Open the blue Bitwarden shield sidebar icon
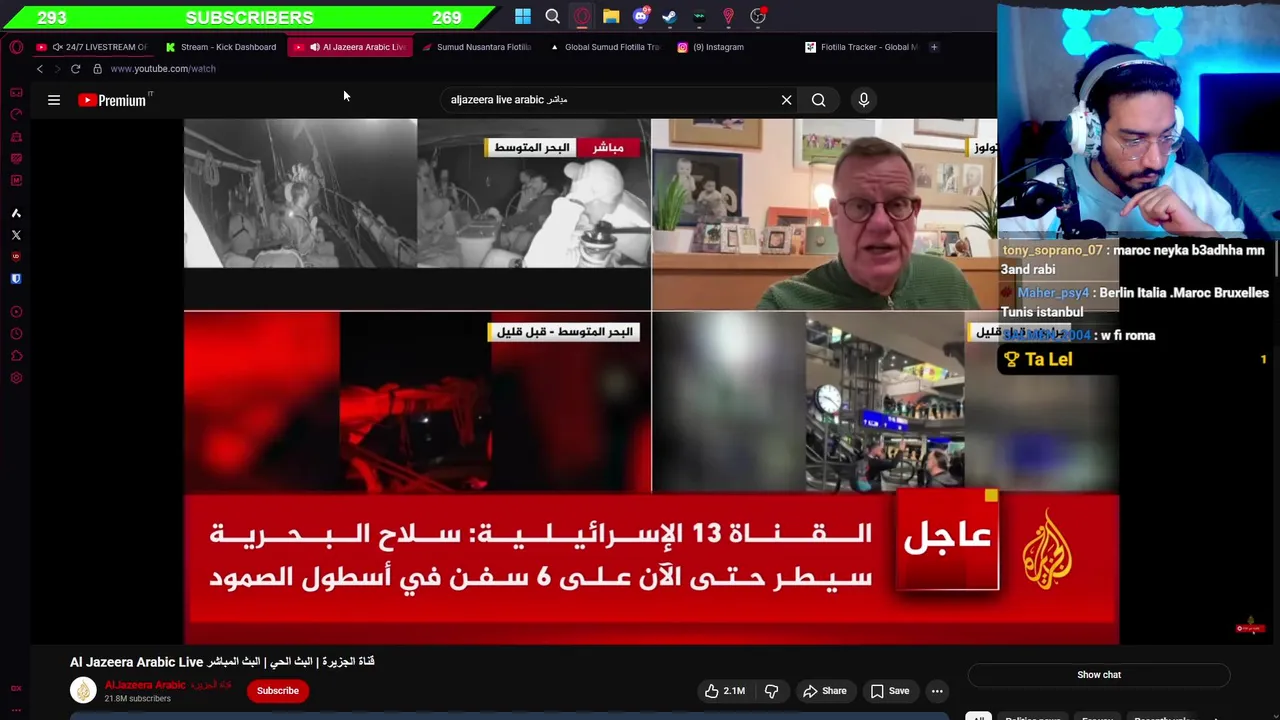The height and width of the screenshot is (720, 1280). point(16,279)
